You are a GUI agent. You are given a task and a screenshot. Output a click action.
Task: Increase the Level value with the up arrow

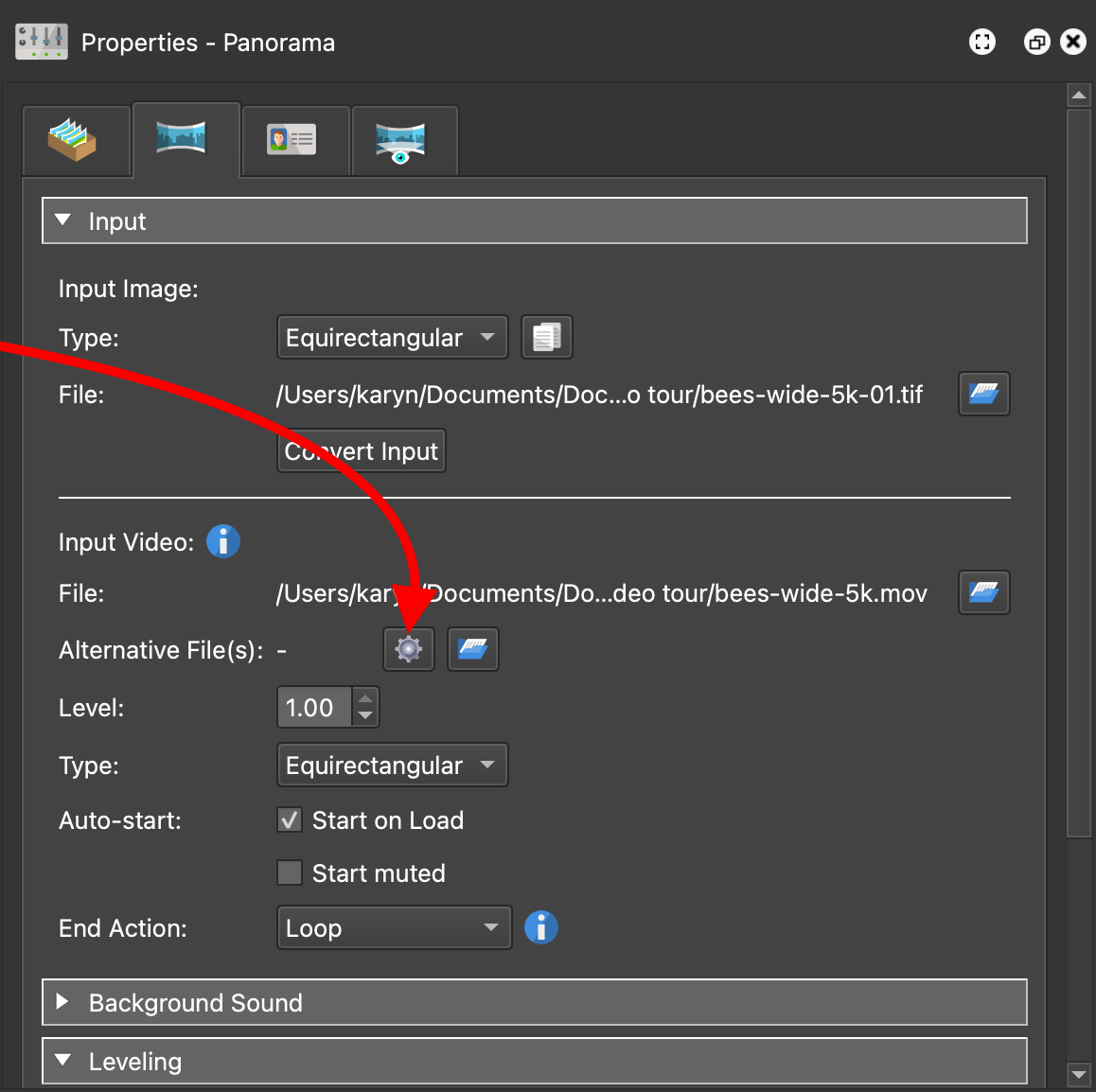(365, 699)
